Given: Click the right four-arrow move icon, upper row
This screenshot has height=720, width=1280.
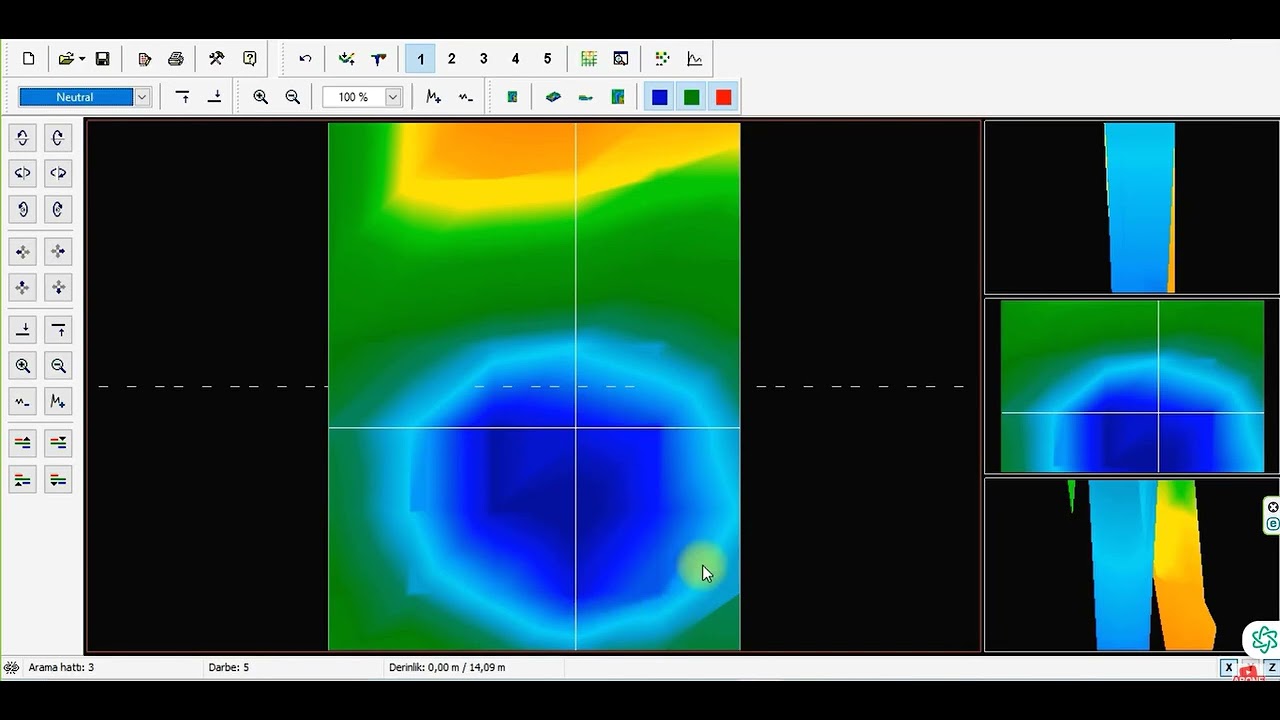Looking at the screenshot, I should [58, 252].
